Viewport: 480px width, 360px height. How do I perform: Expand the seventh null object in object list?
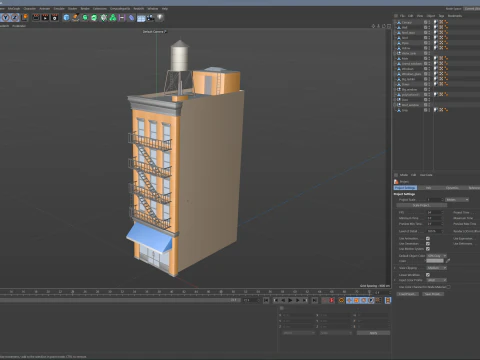395,53
